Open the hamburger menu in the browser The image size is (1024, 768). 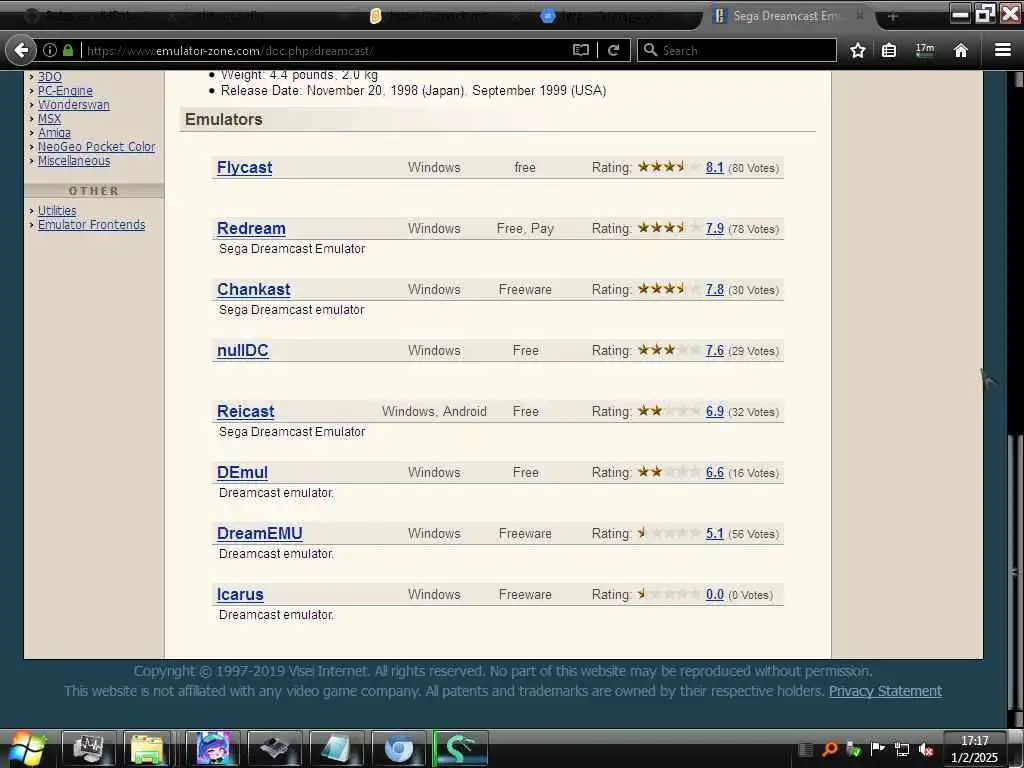click(1002, 50)
